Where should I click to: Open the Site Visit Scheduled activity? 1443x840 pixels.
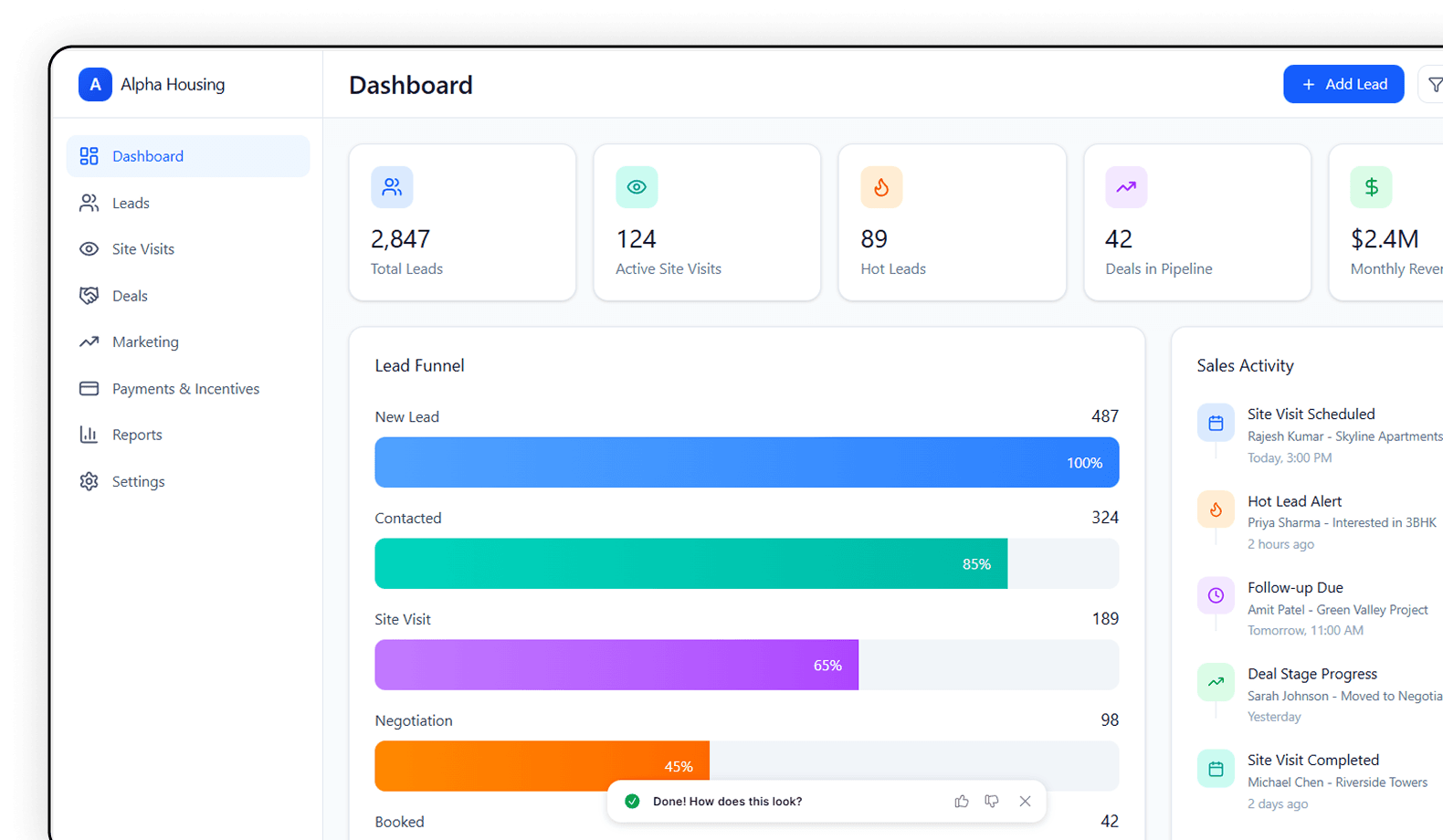[1320, 436]
